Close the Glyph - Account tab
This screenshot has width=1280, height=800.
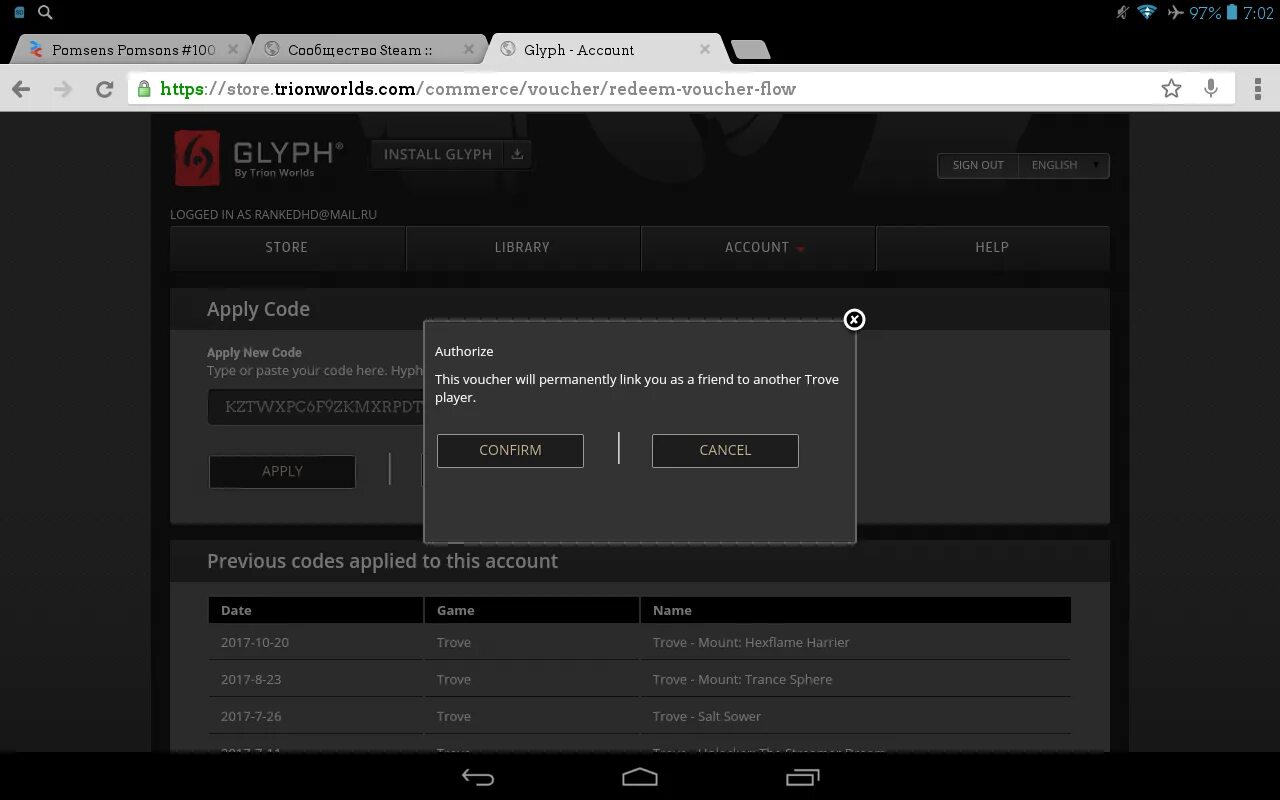coord(705,49)
